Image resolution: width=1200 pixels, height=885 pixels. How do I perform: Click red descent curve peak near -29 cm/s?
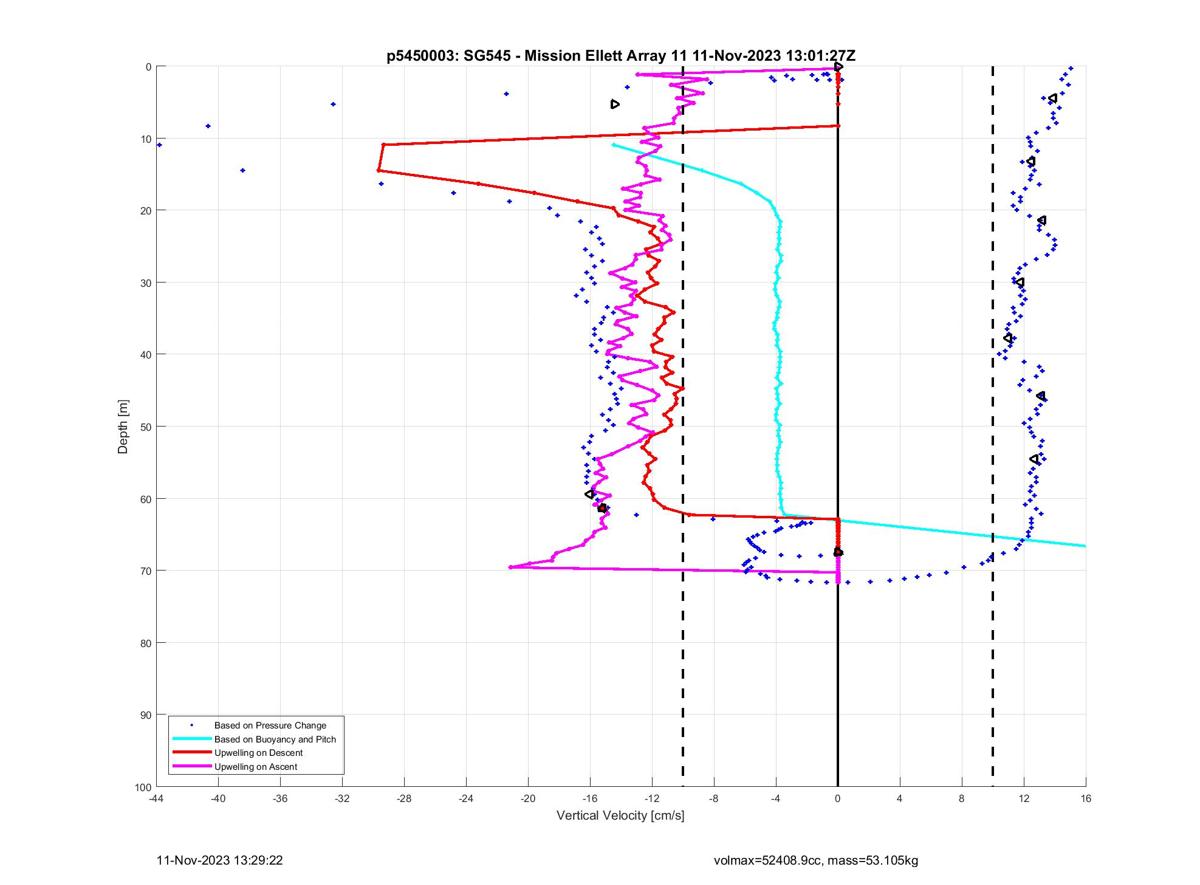coord(380,169)
